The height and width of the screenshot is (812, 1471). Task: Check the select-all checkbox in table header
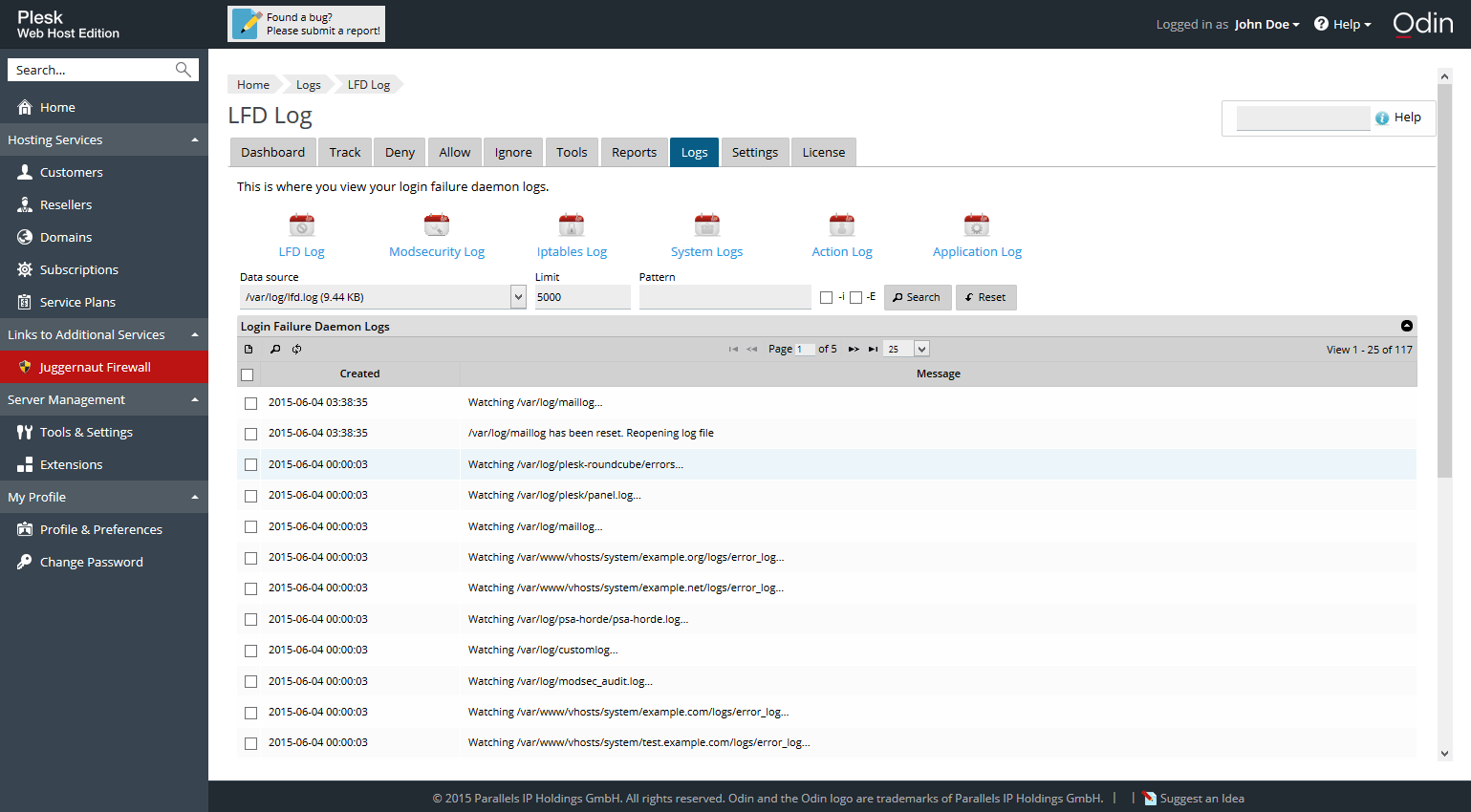point(248,374)
